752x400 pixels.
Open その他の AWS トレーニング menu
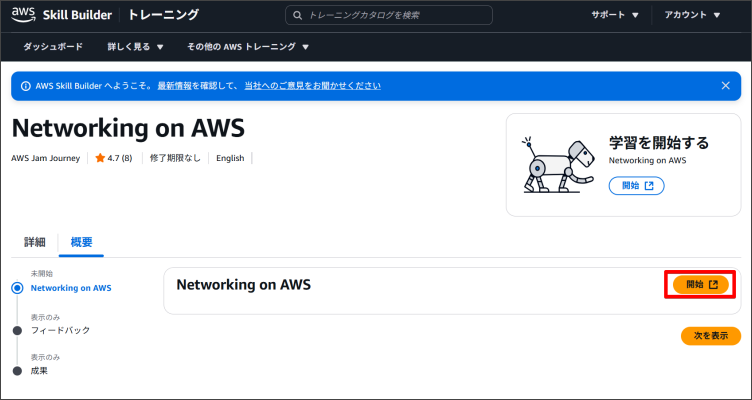pyautogui.click(x=248, y=47)
